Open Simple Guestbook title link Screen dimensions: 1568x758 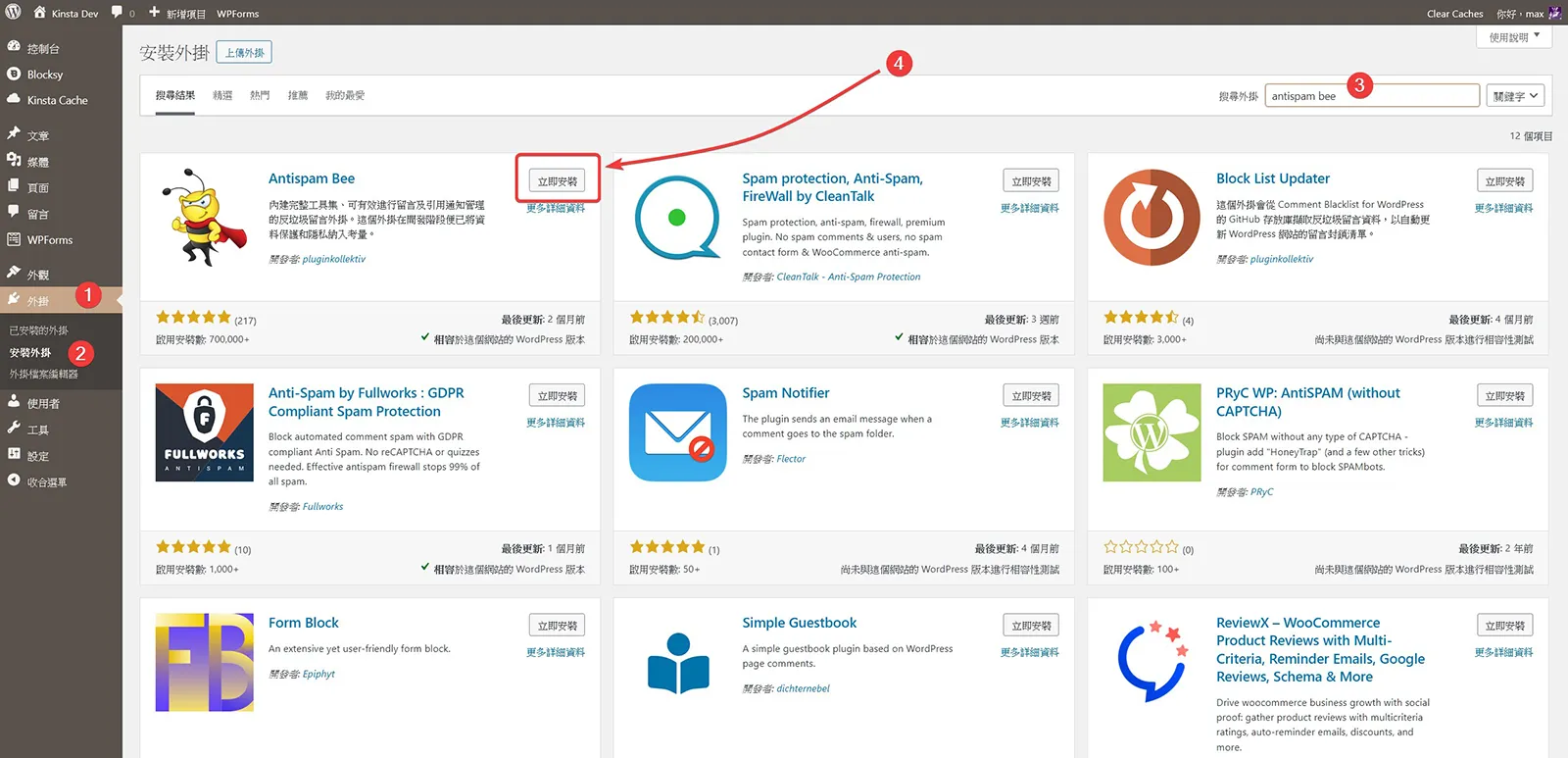[800, 623]
